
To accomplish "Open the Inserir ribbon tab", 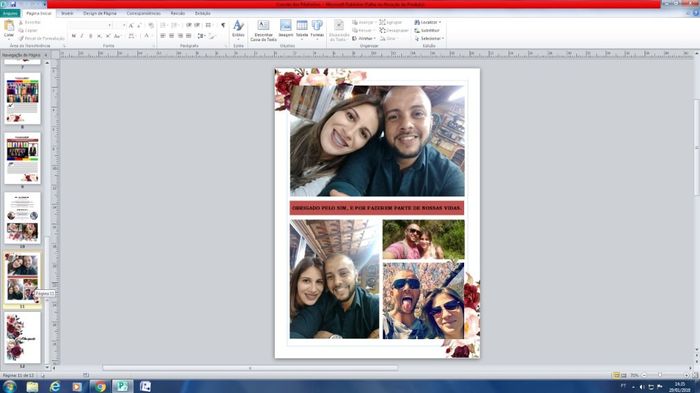I will 67,13.
